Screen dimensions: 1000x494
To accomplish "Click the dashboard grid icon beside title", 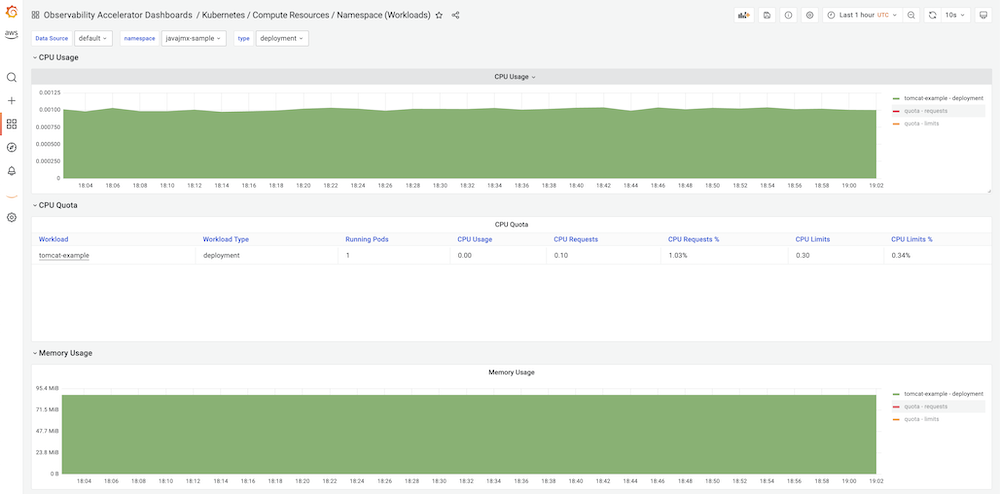I will coord(36,15).
